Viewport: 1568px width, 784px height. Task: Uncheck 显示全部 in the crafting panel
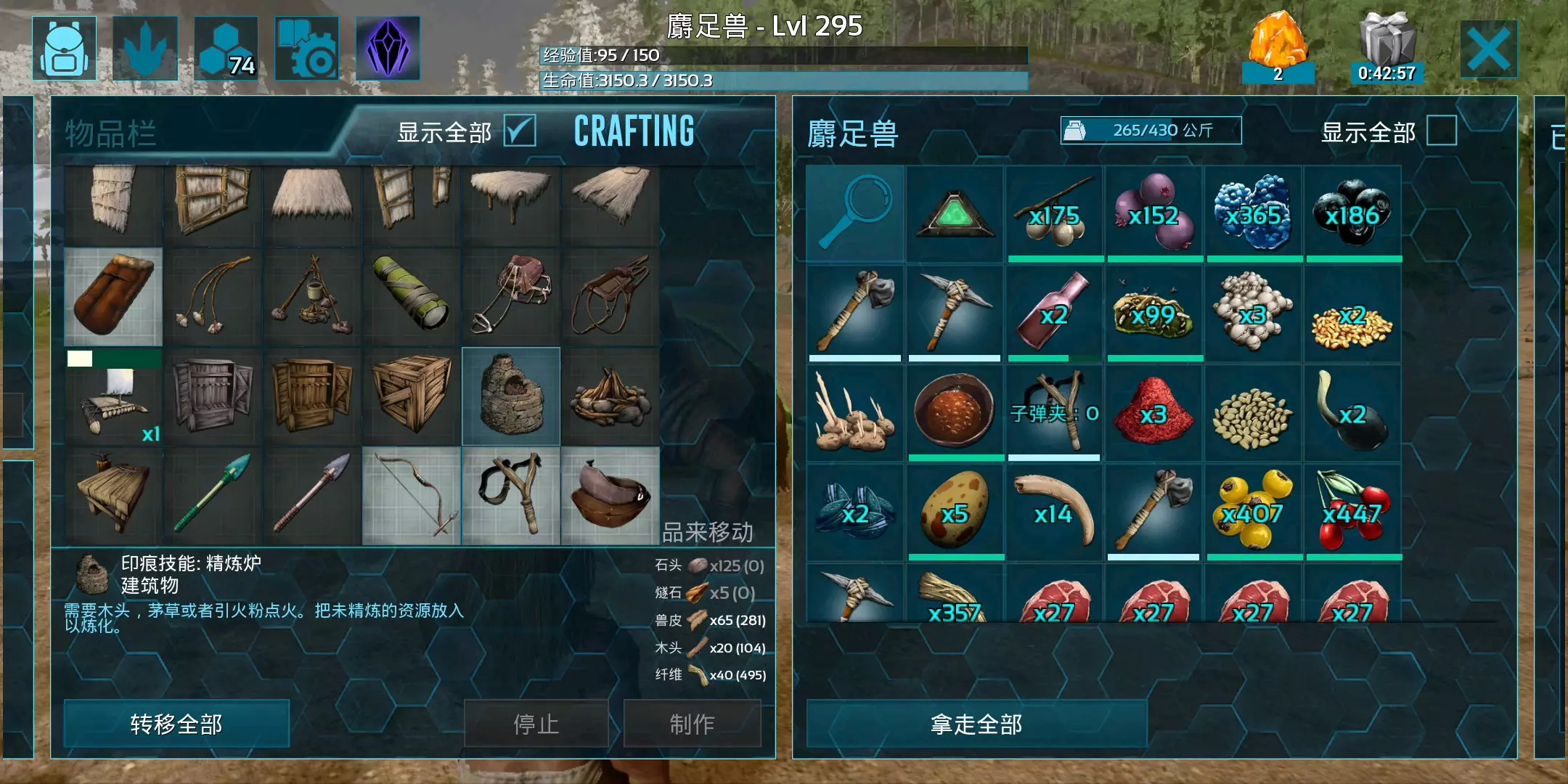click(520, 131)
